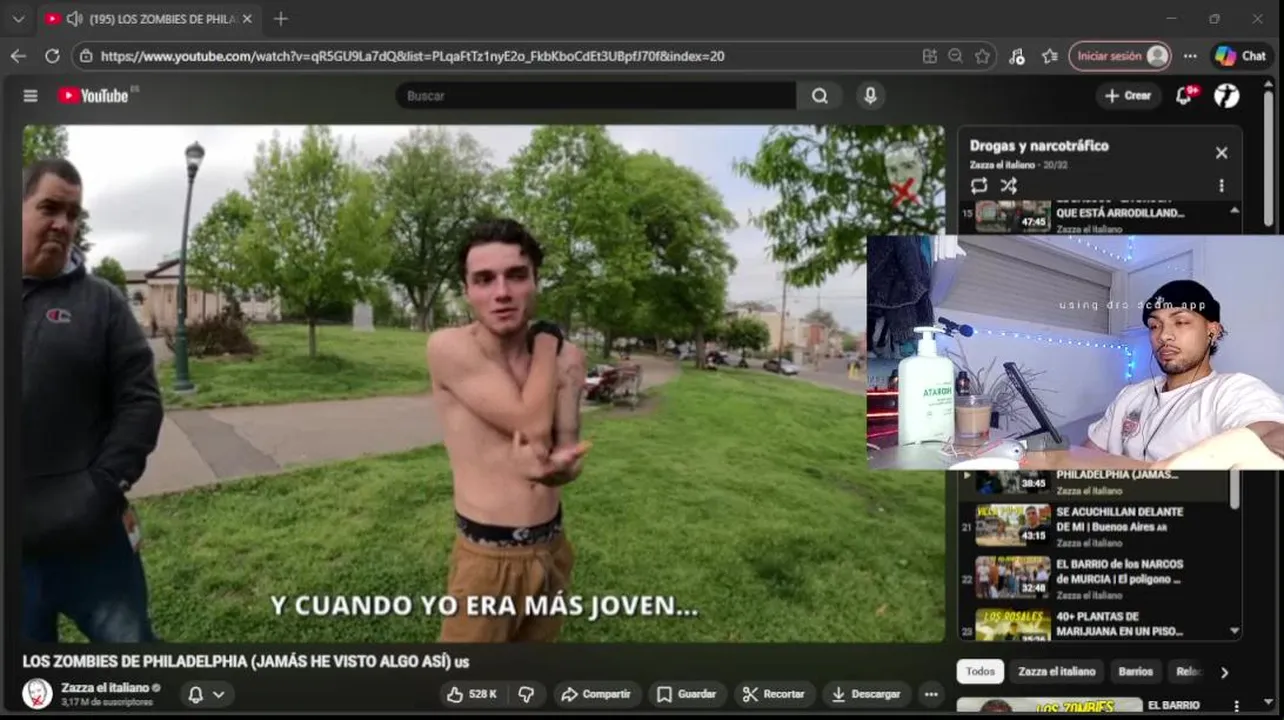Expand the tab search dropdown
The height and width of the screenshot is (720, 1284).
pos(18,19)
